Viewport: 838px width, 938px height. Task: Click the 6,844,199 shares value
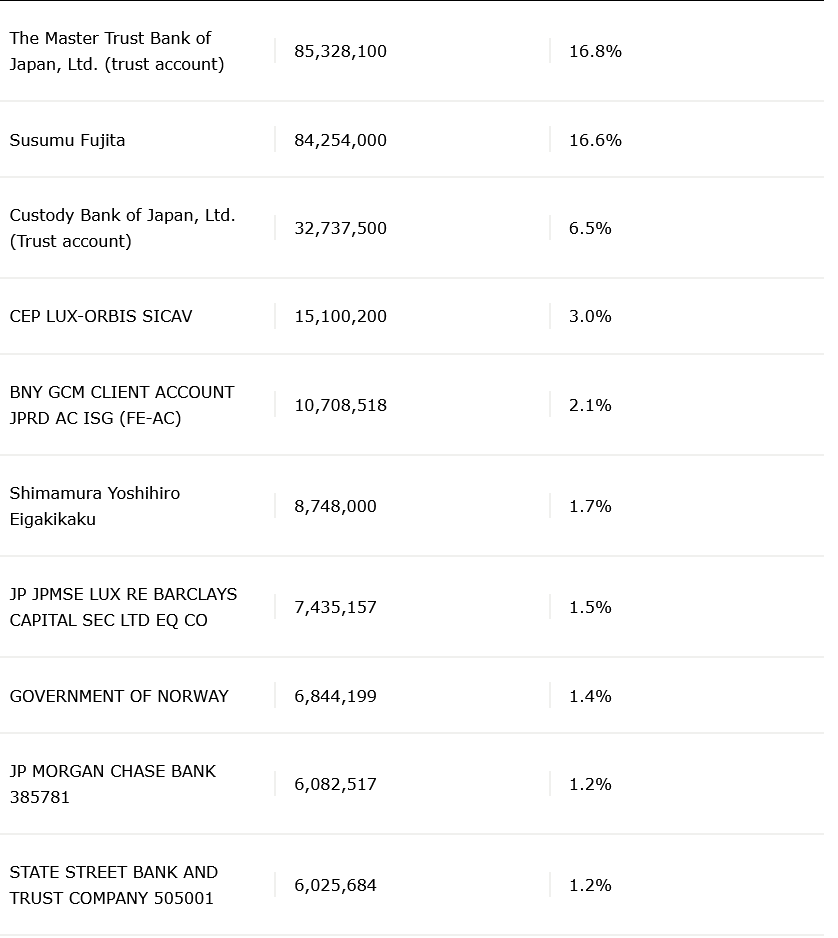[336, 696]
